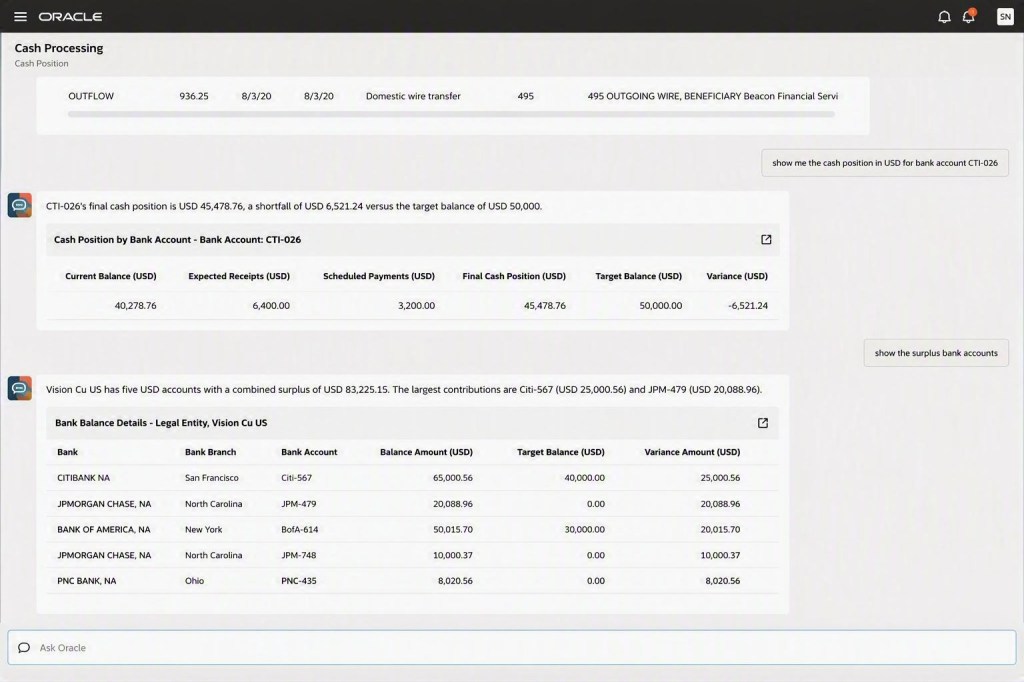Click the Bank Balance Details table title
Viewport: 1024px width, 682px height.
click(x=161, y=423)
